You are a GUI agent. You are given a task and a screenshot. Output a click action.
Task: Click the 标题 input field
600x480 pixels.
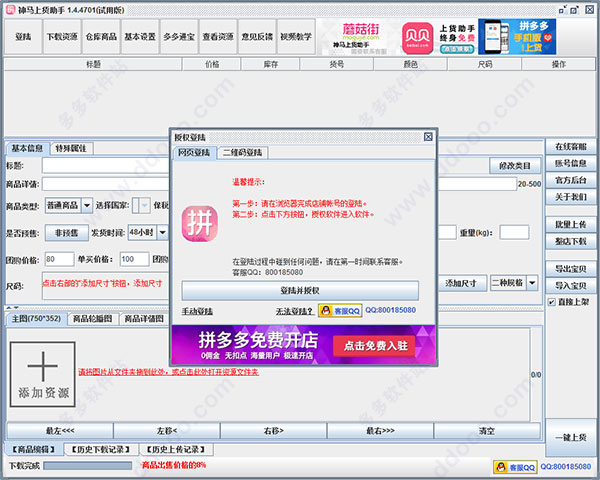(x=106, y=166)
